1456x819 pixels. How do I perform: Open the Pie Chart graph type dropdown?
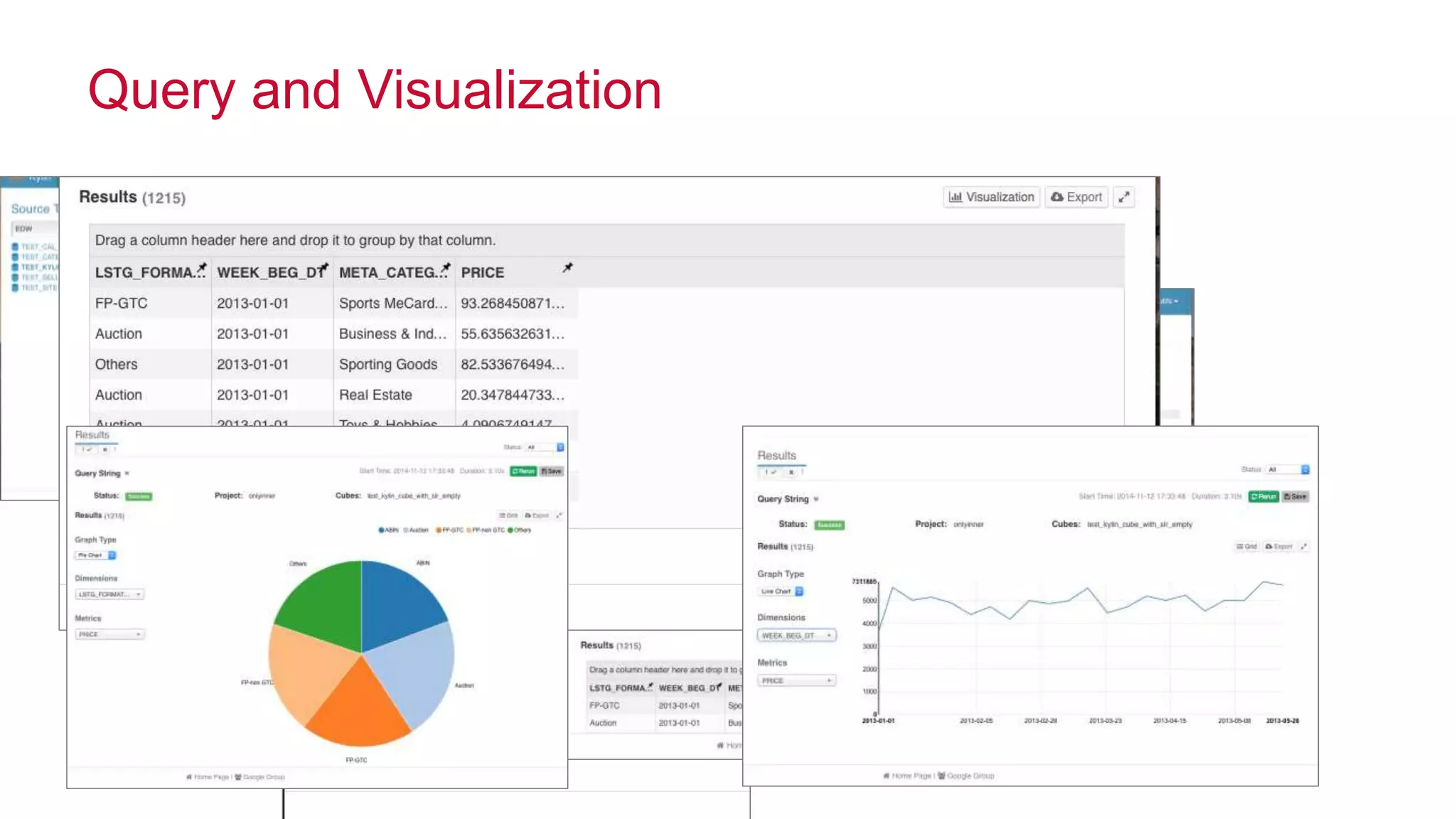pos(95,555)
